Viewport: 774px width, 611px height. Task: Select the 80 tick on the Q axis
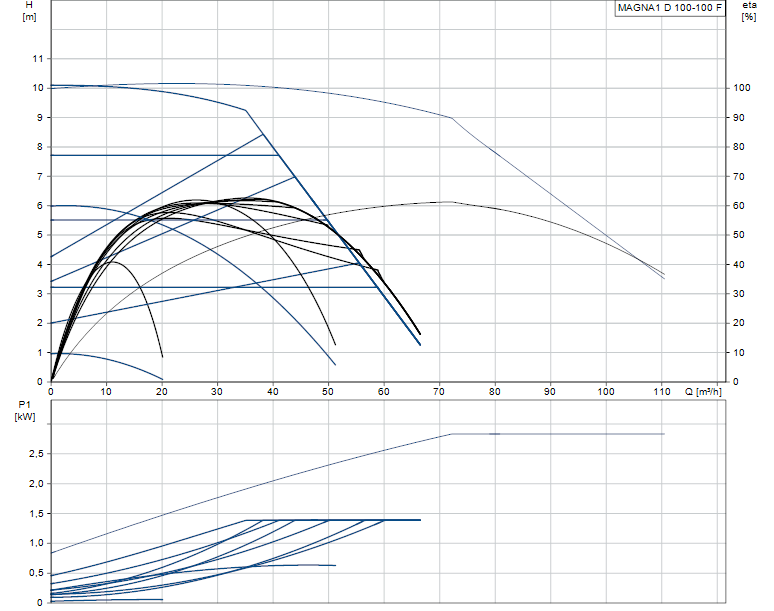[x=495, y=391]
